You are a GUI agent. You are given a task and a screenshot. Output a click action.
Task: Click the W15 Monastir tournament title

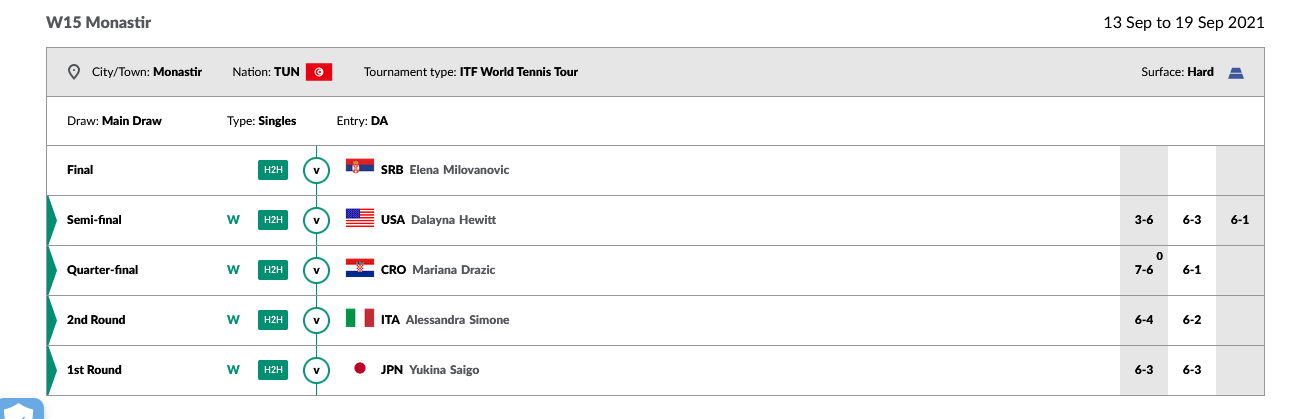coord(99,22)
